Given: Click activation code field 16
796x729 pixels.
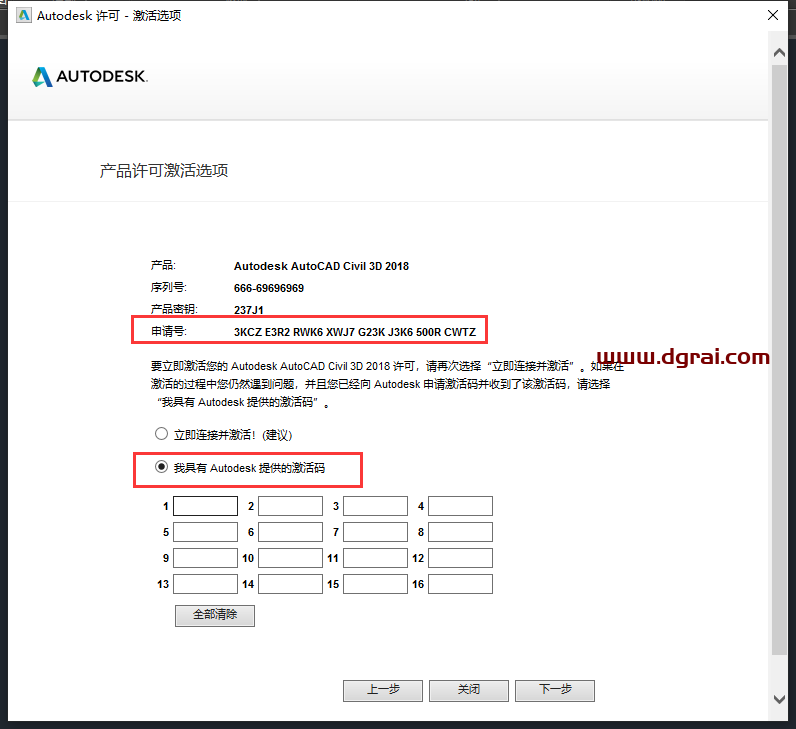Looking at the screenshot, I should [x=460, y=584].
